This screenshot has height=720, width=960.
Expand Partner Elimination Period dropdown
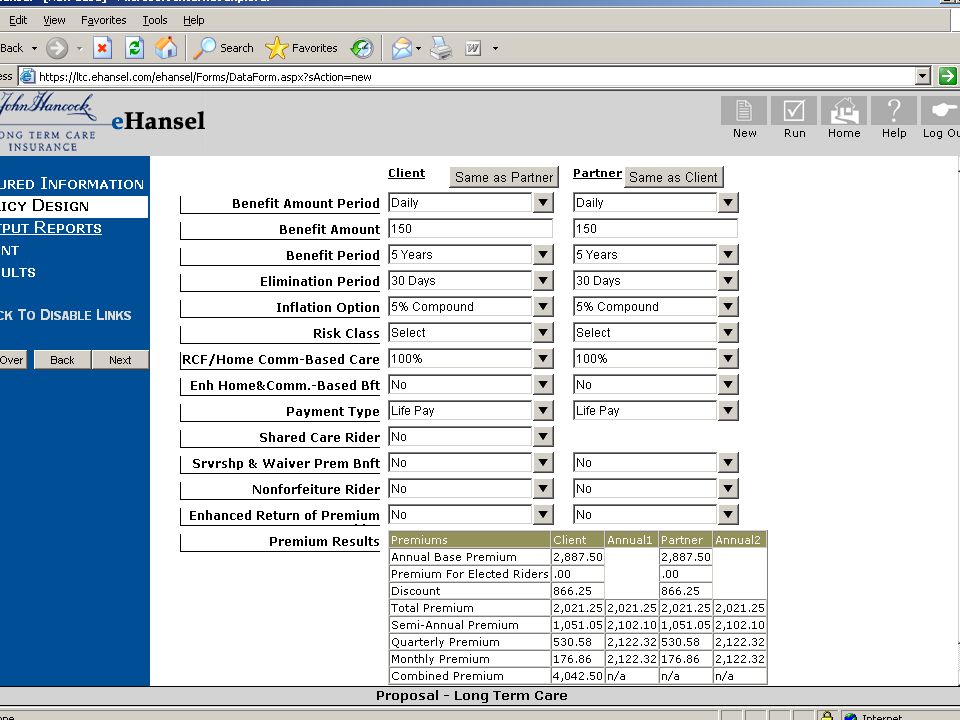pos(728,280)
